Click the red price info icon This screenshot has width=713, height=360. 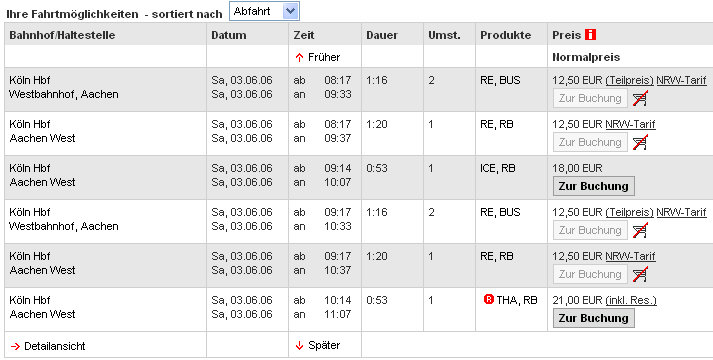click(590, 35)
